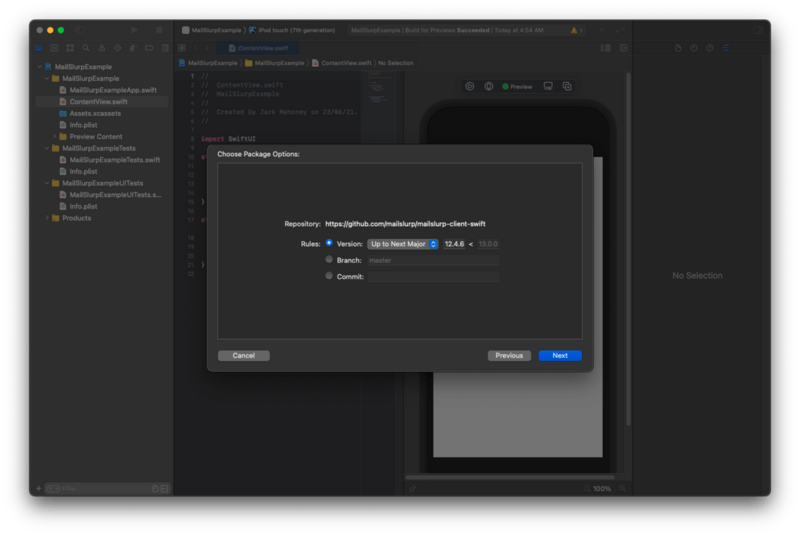Click the inspect preview circle icon
Image resolution: width=800 pixels, height=535 pixels.
pyautogui.click(x=488, y=86)
